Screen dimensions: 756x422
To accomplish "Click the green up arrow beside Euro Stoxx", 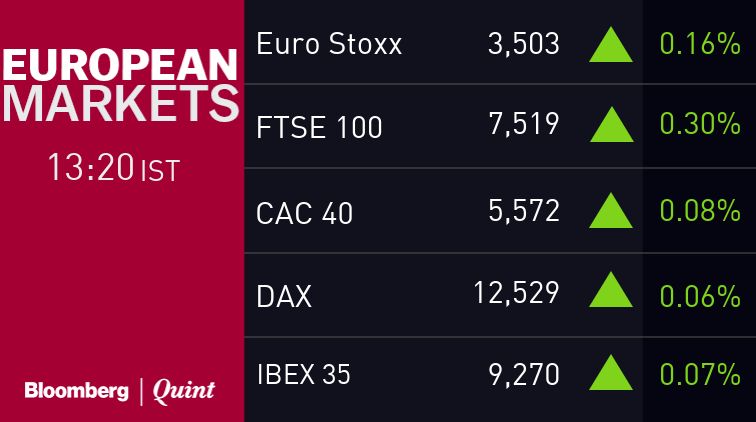I will click(x=611, y=46).
